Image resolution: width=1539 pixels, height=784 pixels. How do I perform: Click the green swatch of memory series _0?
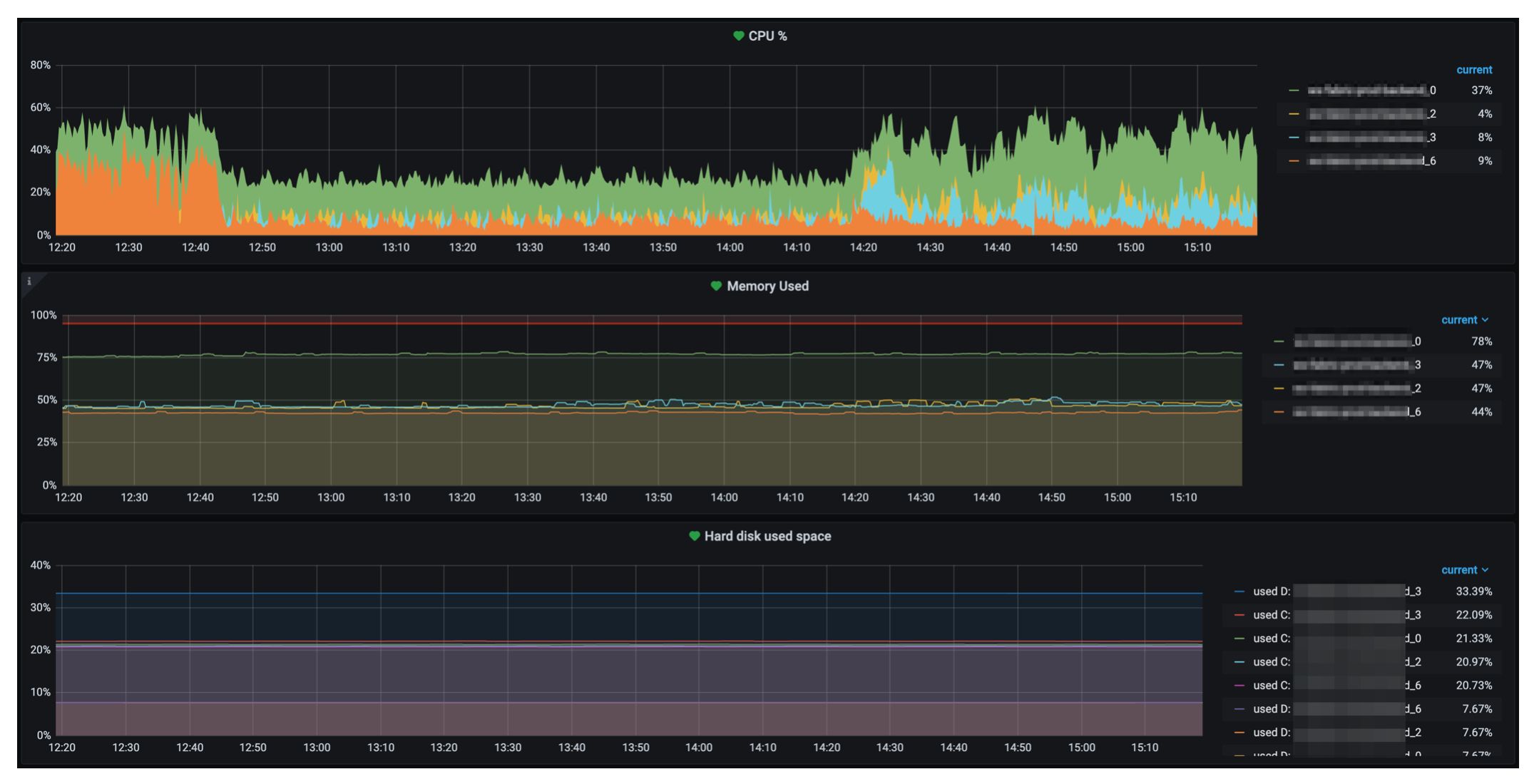pyautogui.click(x=1279, y=341)
